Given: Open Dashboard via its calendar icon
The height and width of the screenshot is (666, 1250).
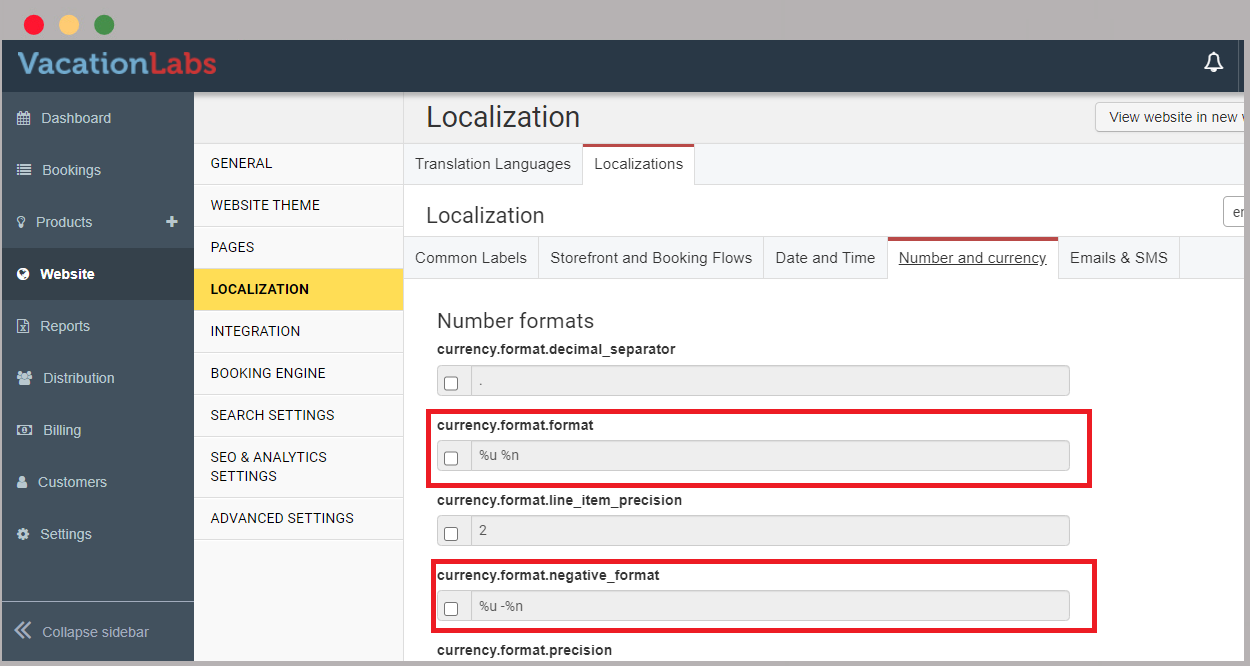Looking at the screenshot, I should point(24,118).
